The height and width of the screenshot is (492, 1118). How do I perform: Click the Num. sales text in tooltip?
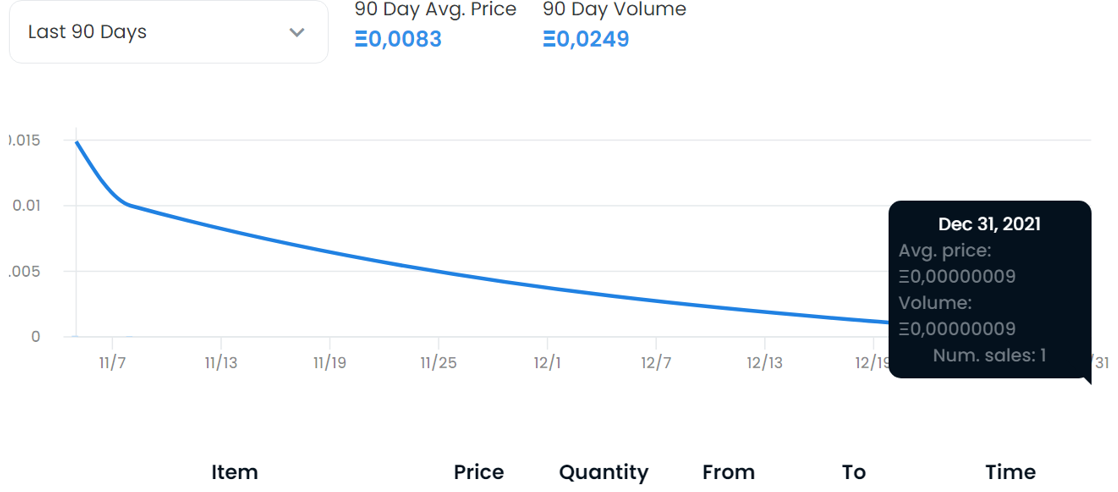(x=989, y=355)
